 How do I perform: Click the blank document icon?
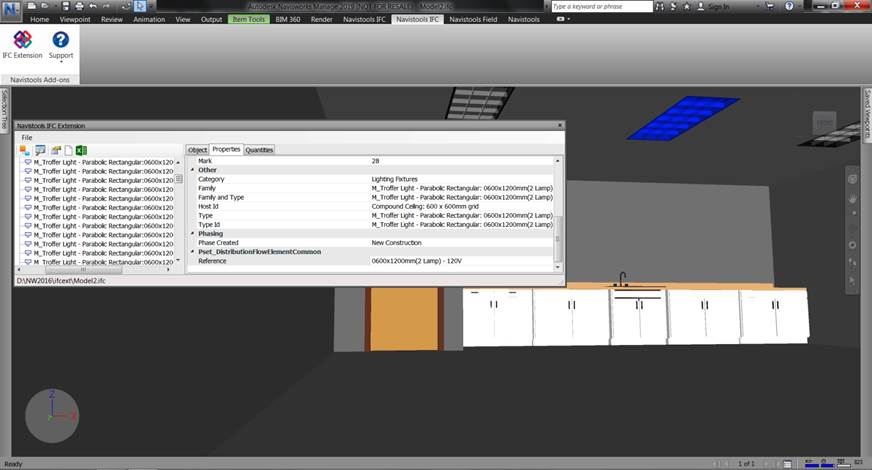click(x=68, y=150)
